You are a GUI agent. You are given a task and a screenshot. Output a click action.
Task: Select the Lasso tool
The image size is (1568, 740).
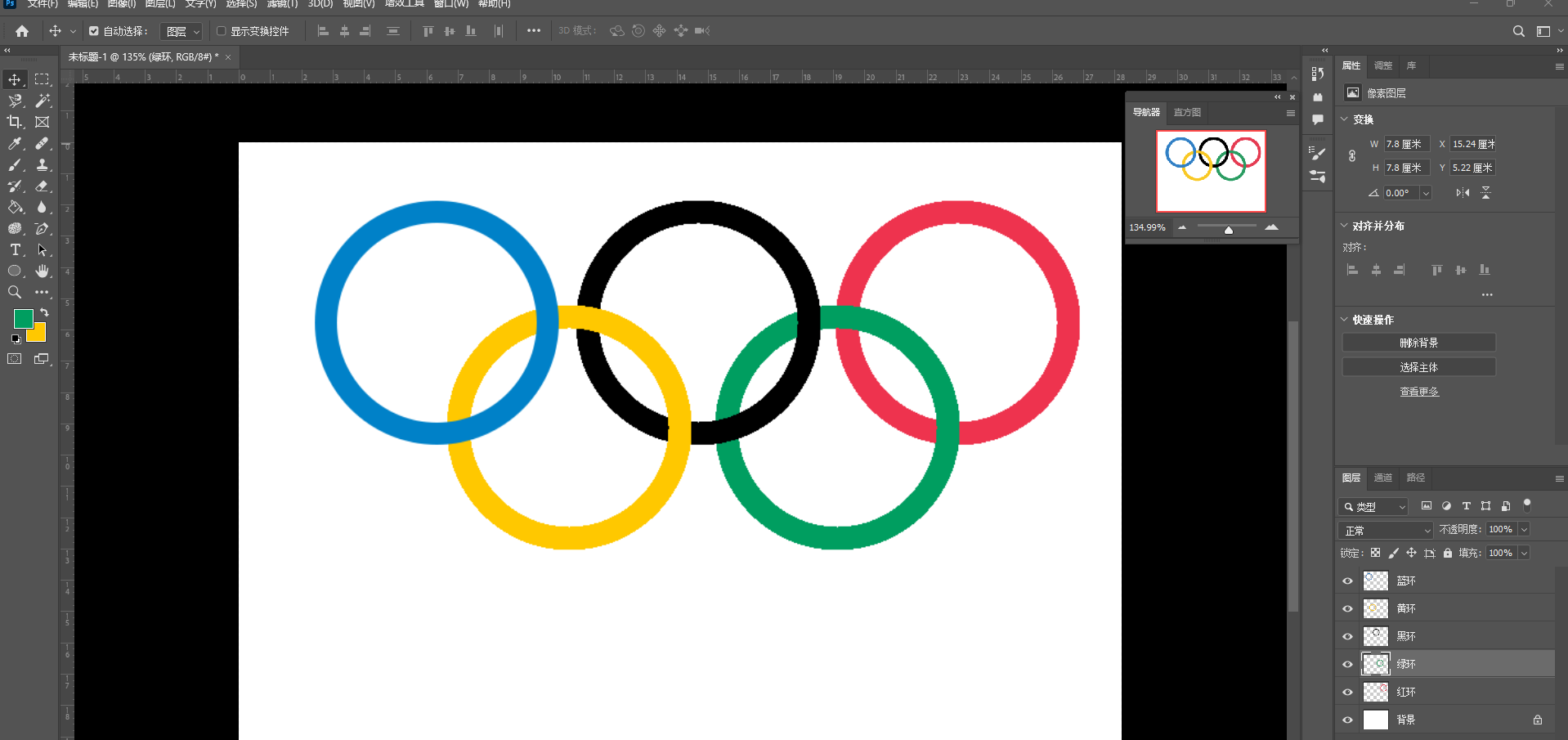pos(15,101)
